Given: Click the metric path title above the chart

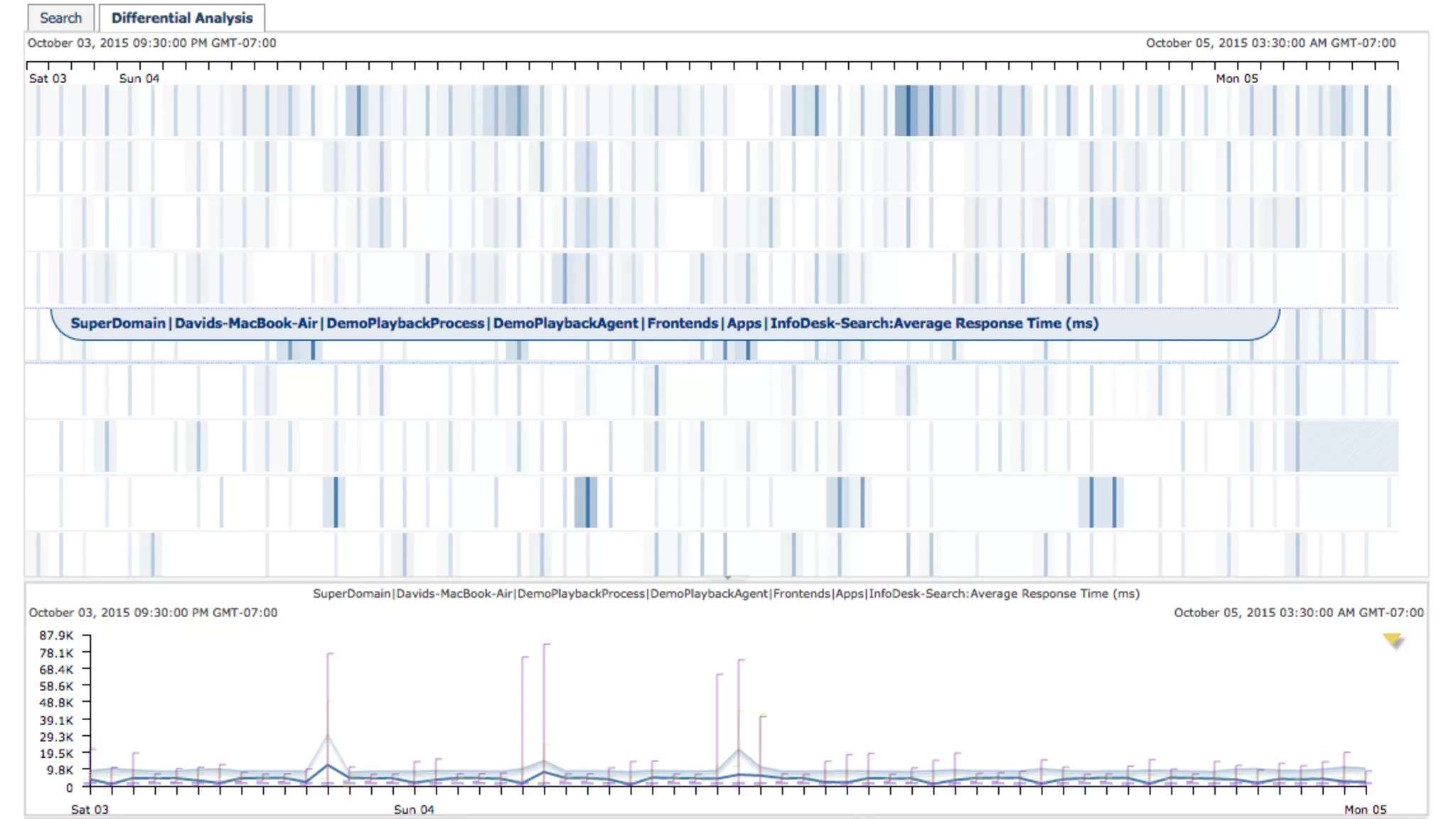Looking at the screenshot, I should click(726, 594).
